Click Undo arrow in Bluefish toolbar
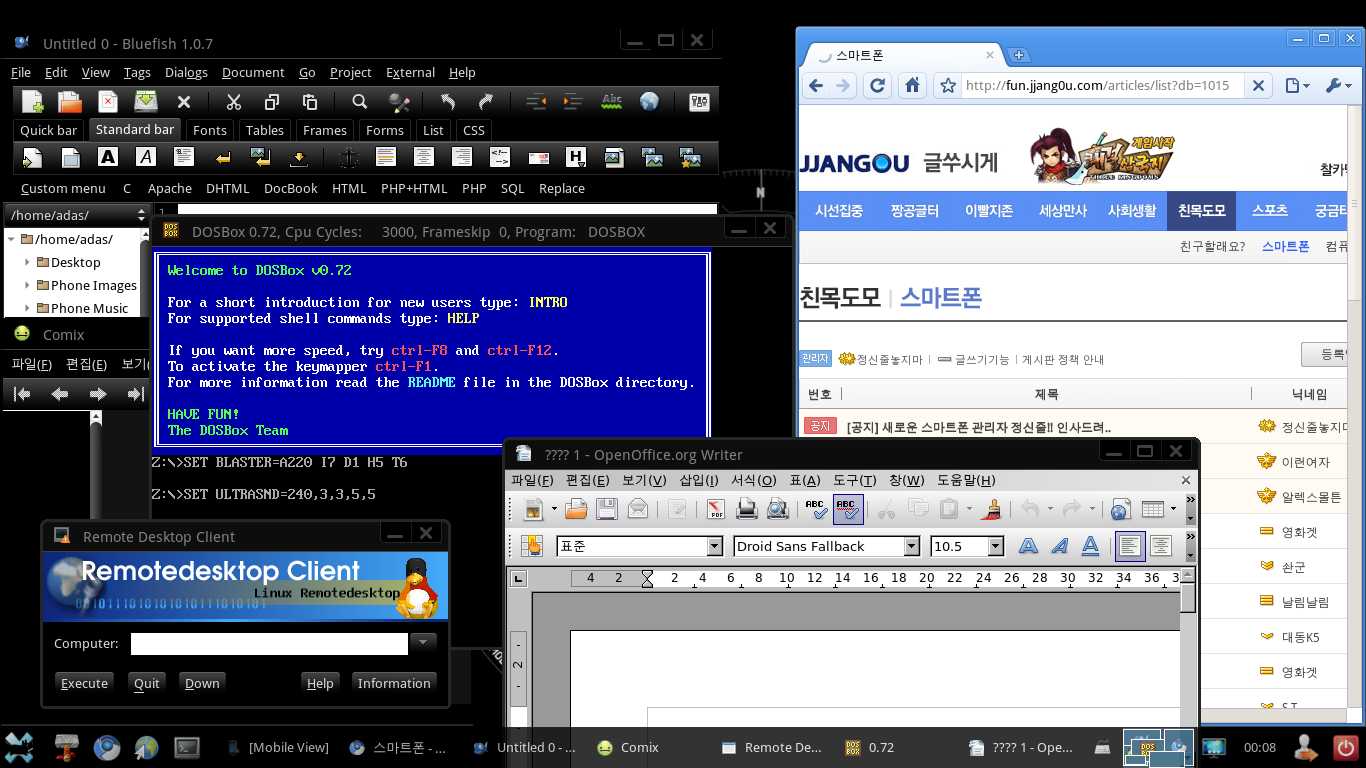This screenshot has height=768, width=1366. 447,101
